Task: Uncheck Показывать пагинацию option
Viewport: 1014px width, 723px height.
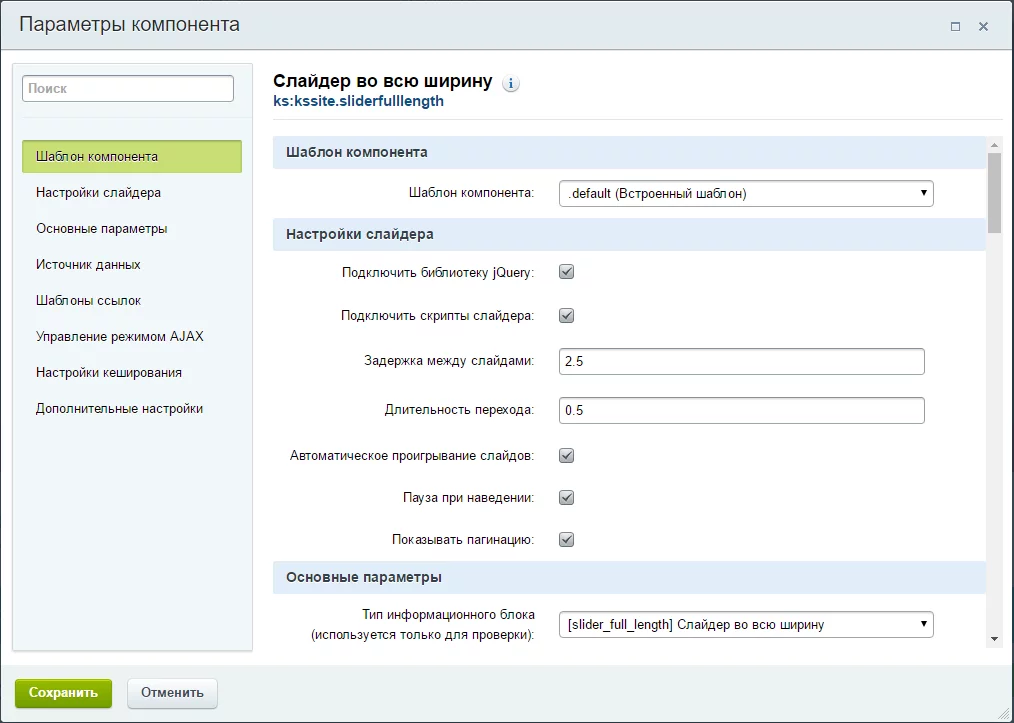Action: 566,540
